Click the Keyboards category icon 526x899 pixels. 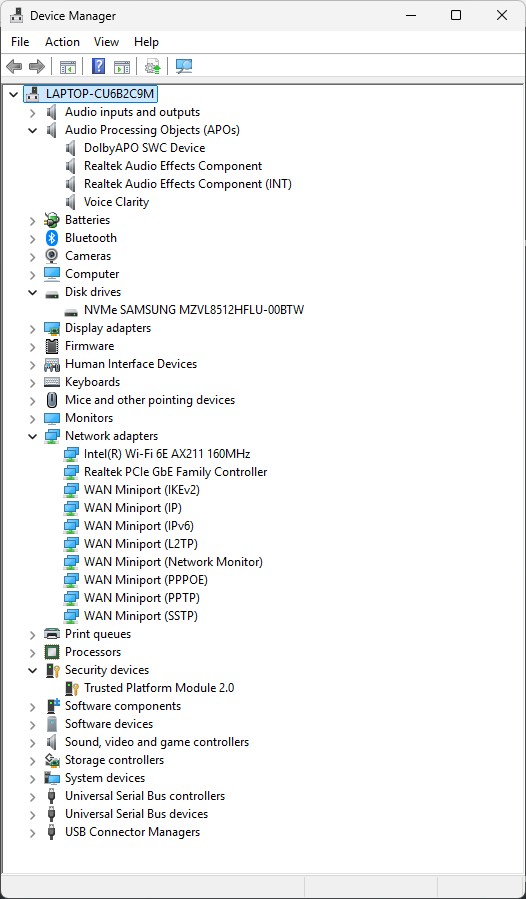tap(52, 382)
